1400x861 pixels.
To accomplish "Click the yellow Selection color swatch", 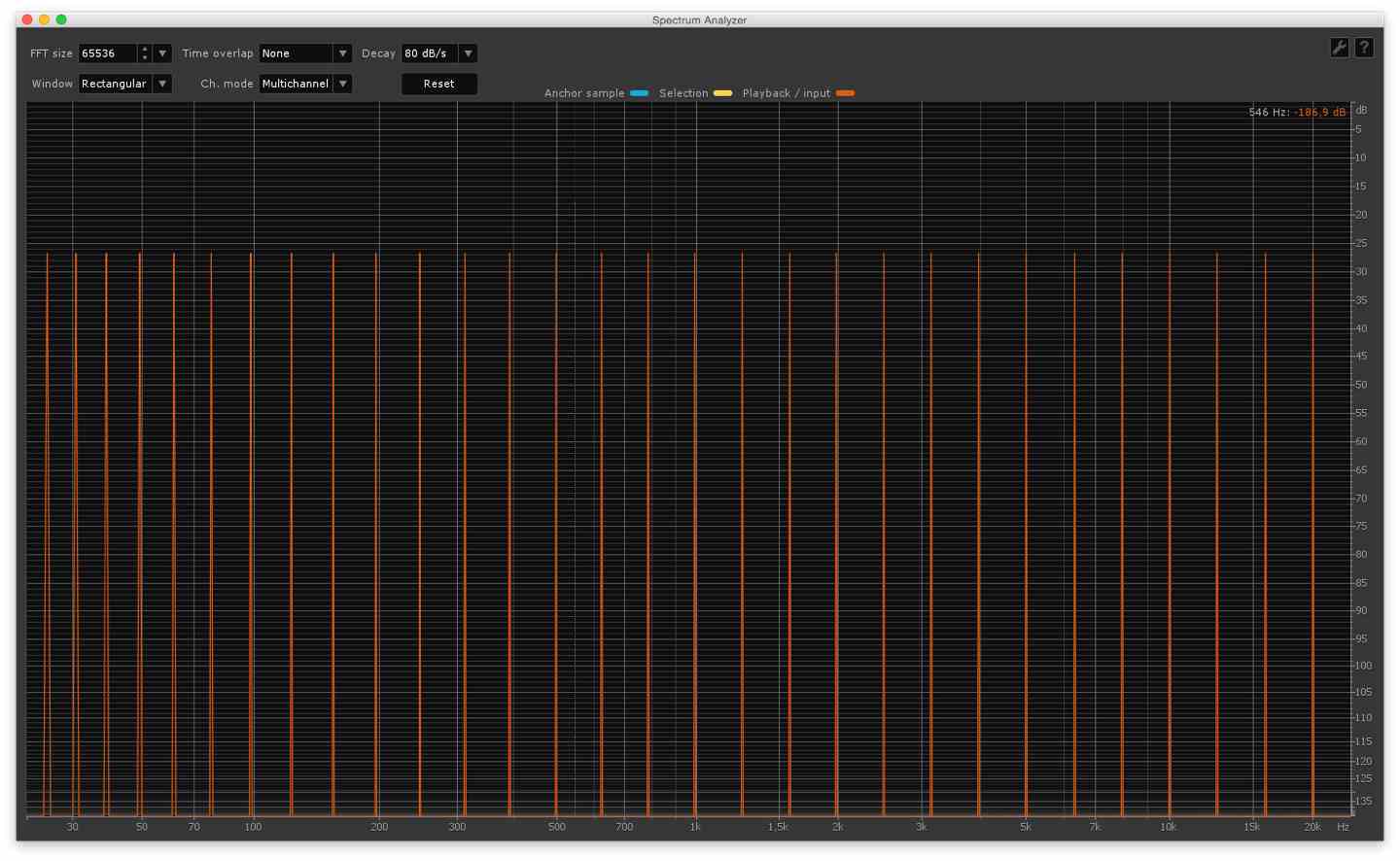I will [x=722, y=93].
